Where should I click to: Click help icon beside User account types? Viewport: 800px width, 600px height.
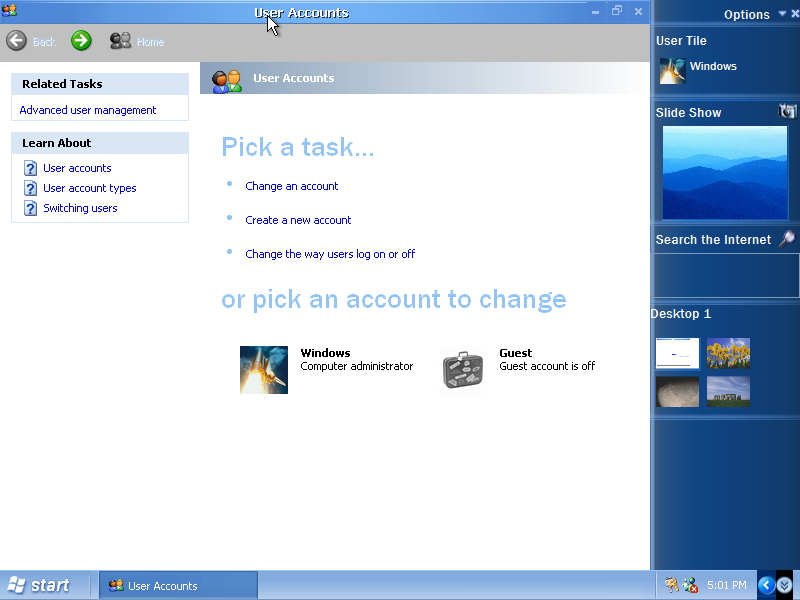pyautogui.click(x=30, y=188)
